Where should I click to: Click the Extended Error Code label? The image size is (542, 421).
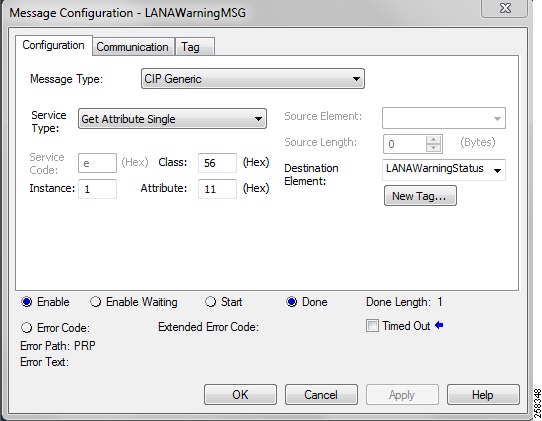pyautogui.click(x=208, y=327)
